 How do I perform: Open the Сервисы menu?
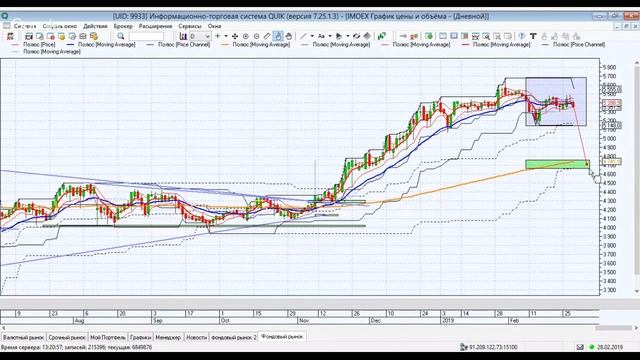click(190, 26)
